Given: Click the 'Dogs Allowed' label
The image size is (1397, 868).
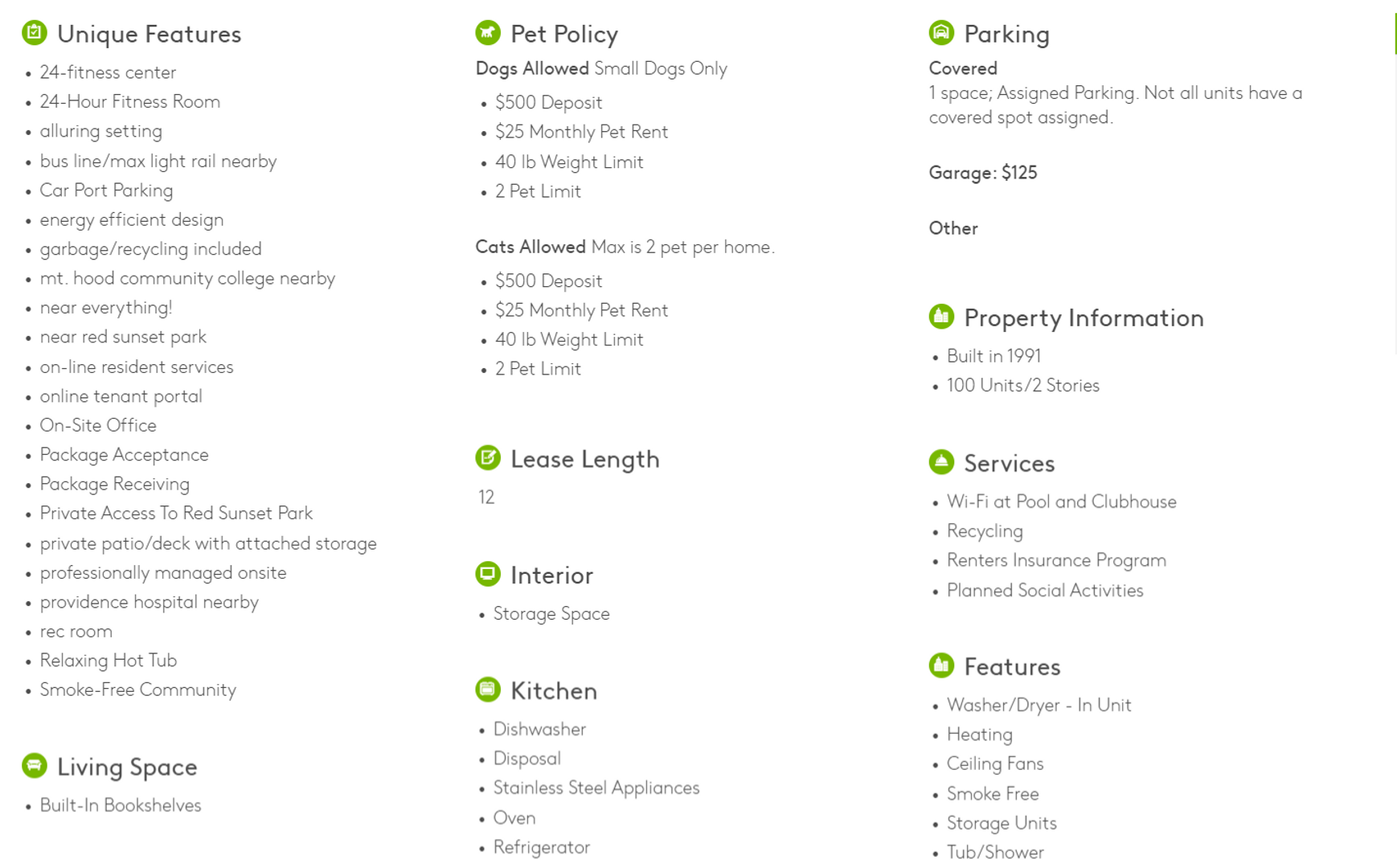Looking at the screenshot, I should 532,69.
